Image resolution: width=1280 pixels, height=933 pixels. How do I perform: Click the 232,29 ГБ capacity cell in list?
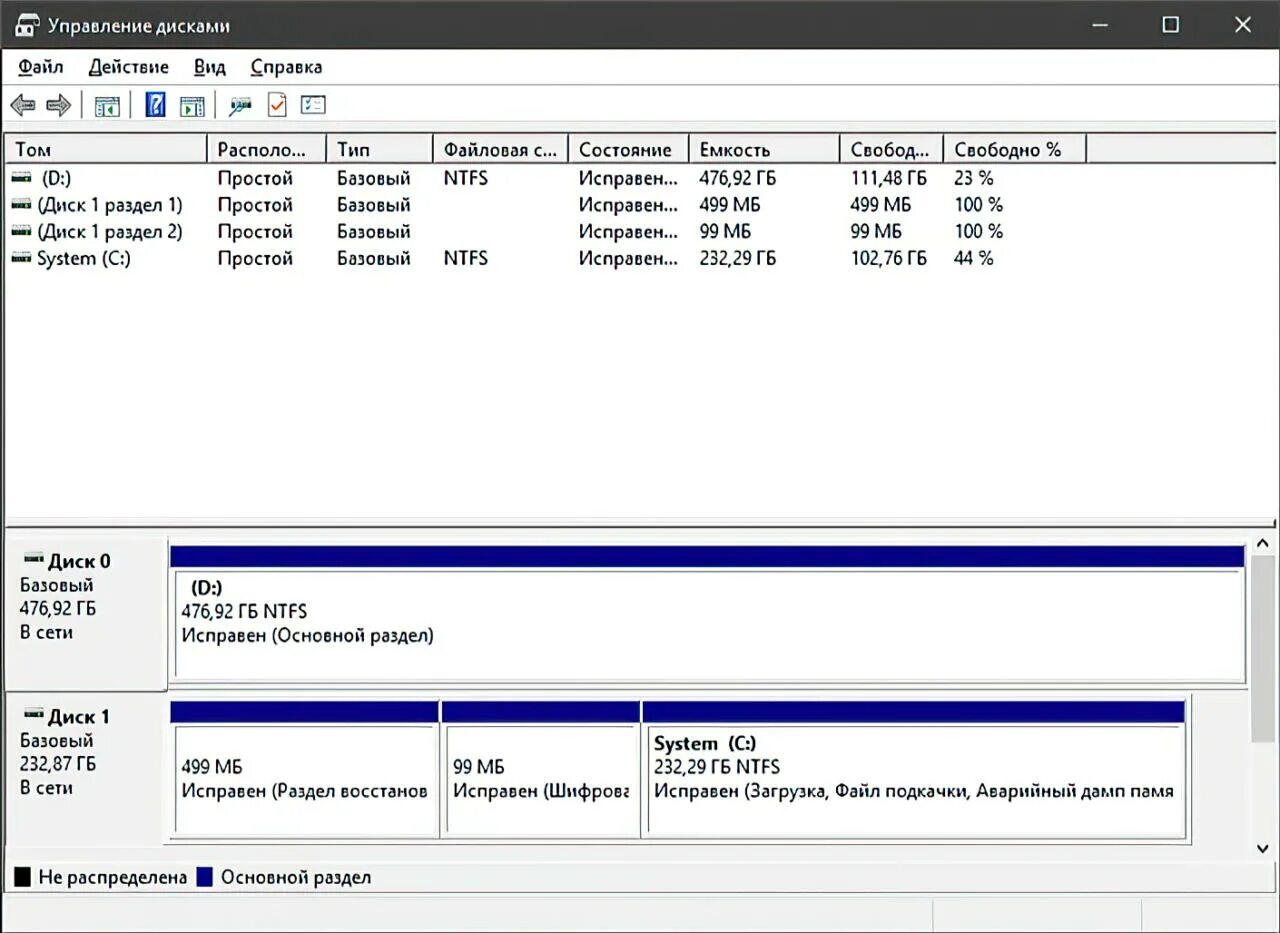(x=737, y=258)
